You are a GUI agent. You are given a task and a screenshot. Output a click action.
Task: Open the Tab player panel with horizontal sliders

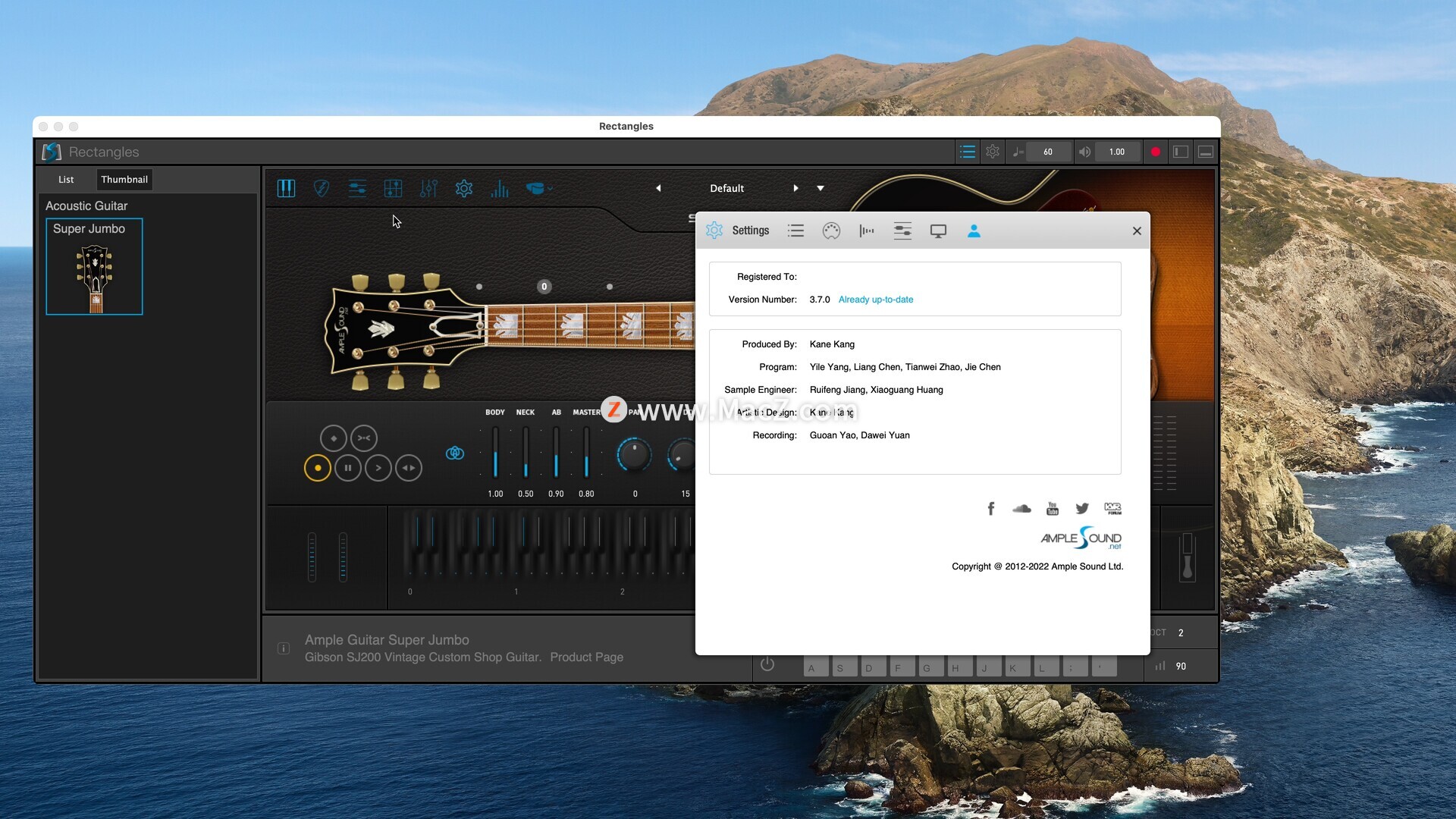click(x=357, y=189)
